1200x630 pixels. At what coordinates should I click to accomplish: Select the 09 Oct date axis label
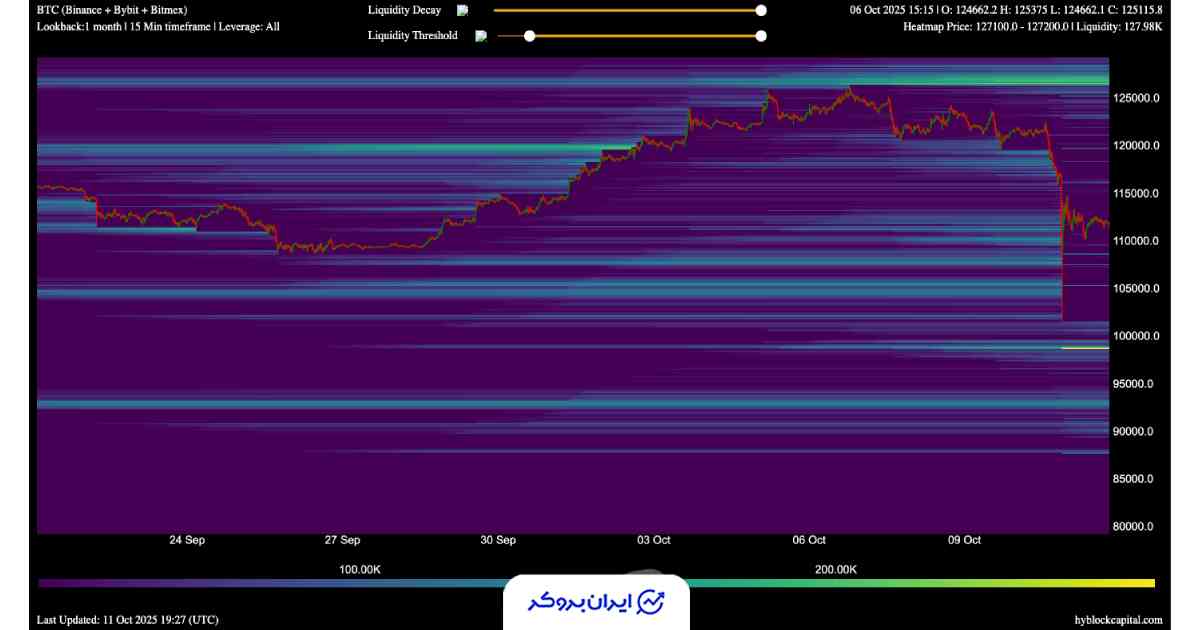965,540
